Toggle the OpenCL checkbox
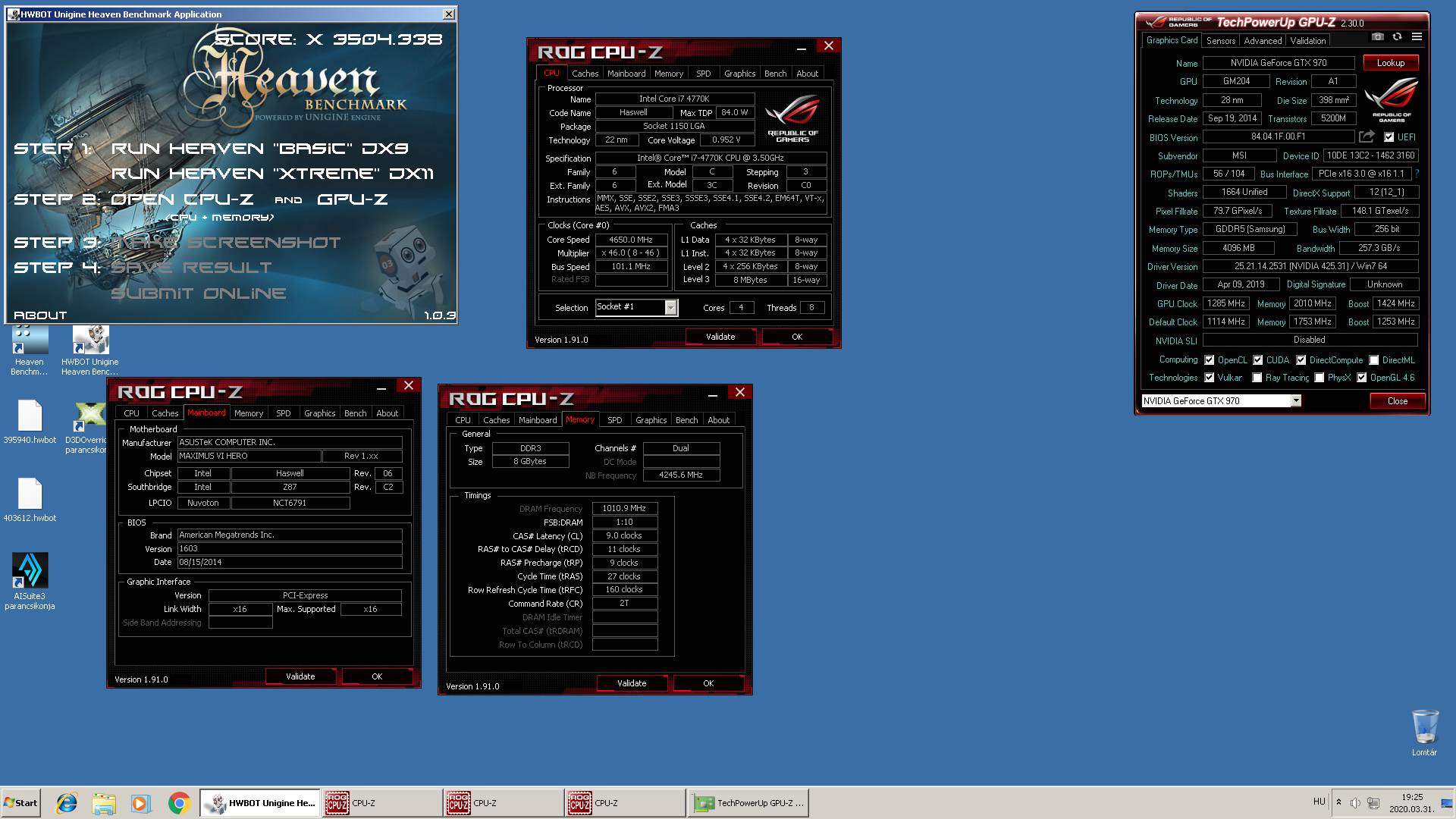The height and width of the screenshot is (819, 1456). click(x=1210, y=360)
